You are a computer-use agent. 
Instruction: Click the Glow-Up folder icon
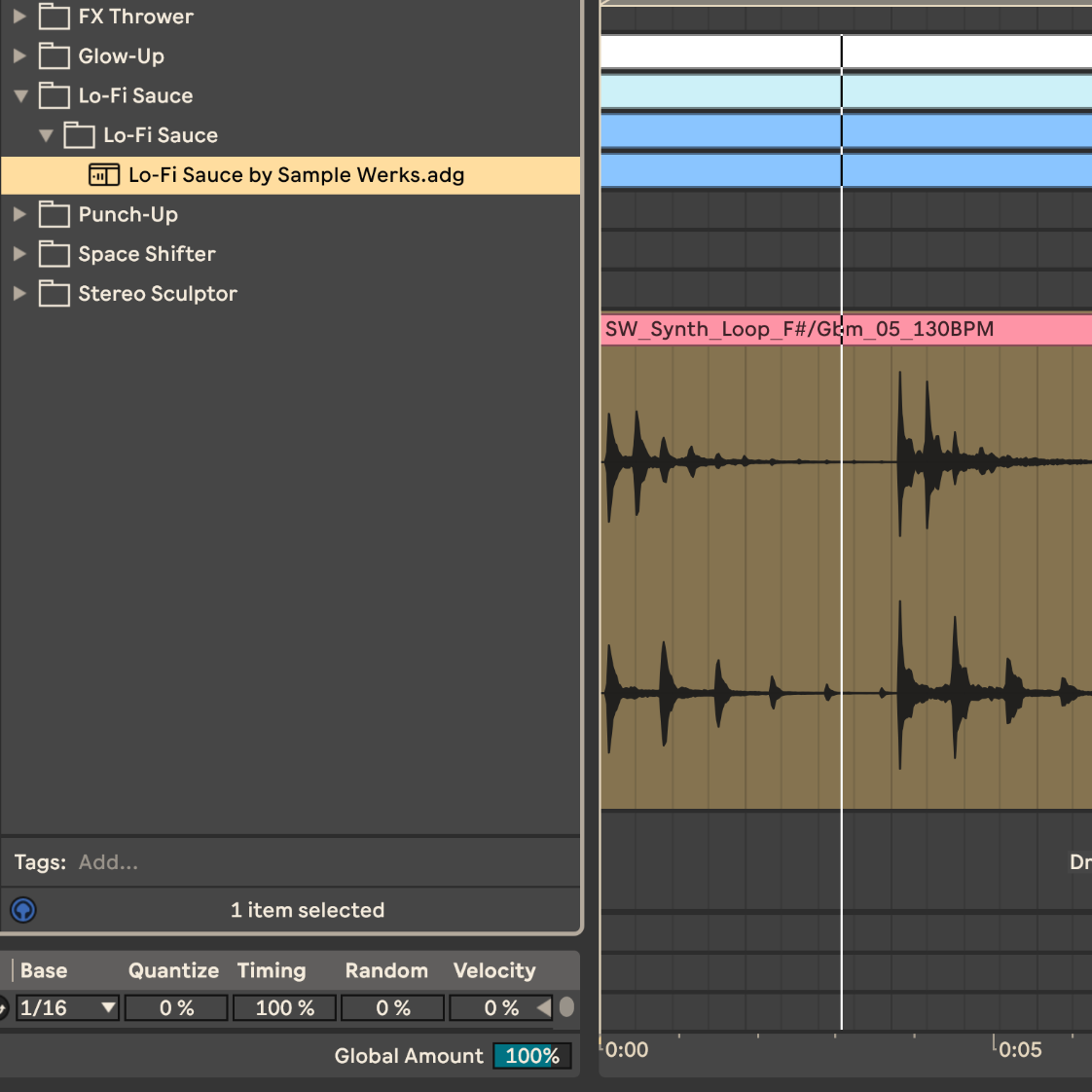pyautogui.click(x=55, y=56)
